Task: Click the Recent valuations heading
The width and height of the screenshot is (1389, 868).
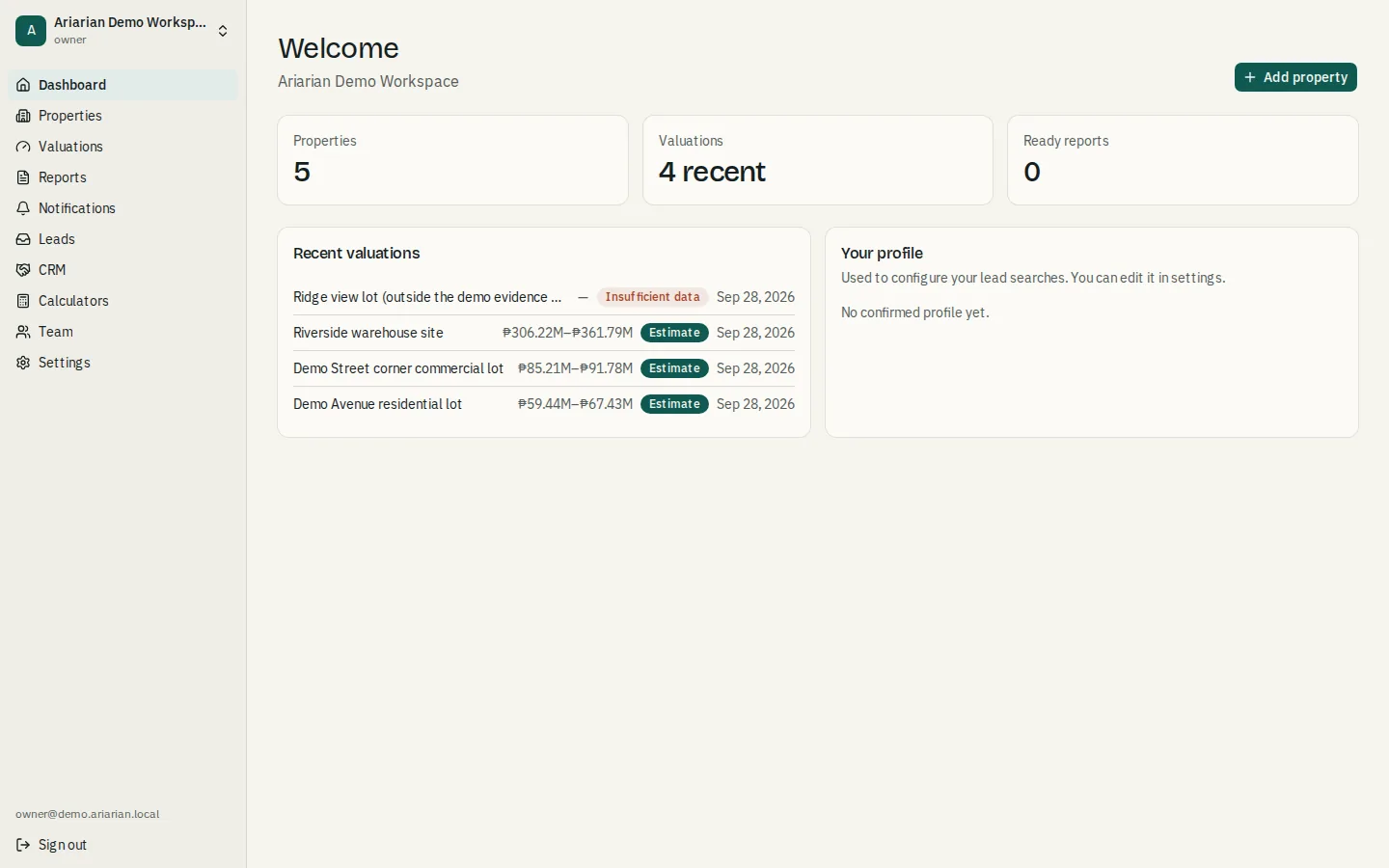Action: coord(357,253)
